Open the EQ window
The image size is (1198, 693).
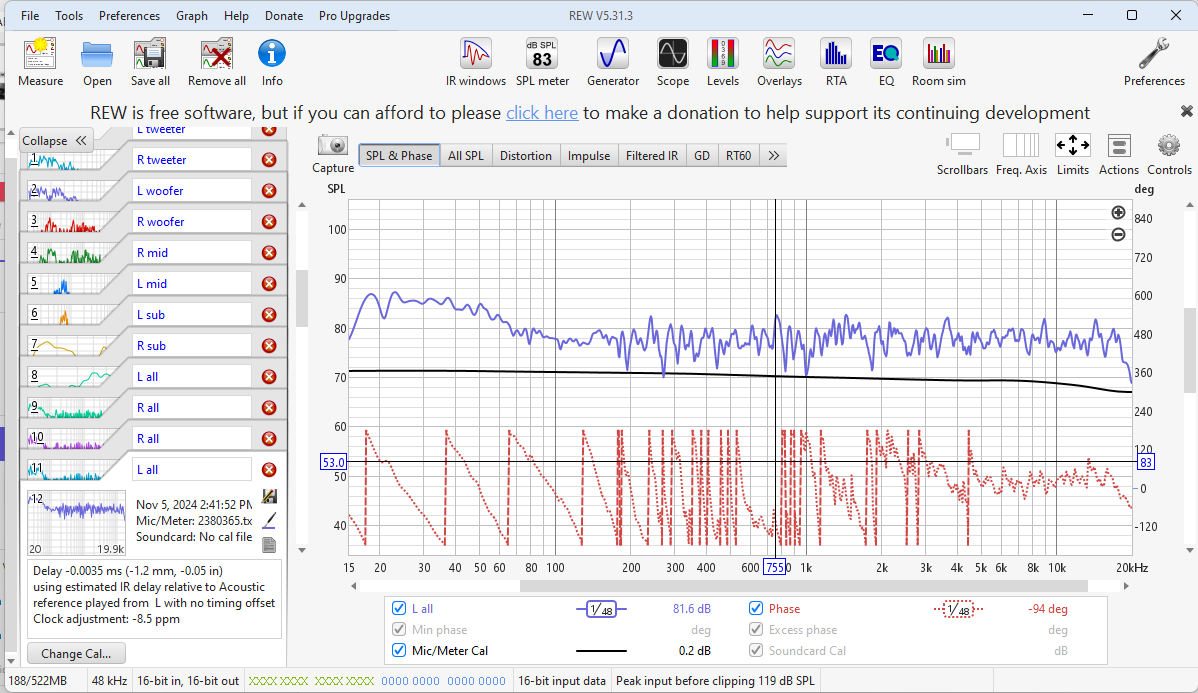(886, 62)
